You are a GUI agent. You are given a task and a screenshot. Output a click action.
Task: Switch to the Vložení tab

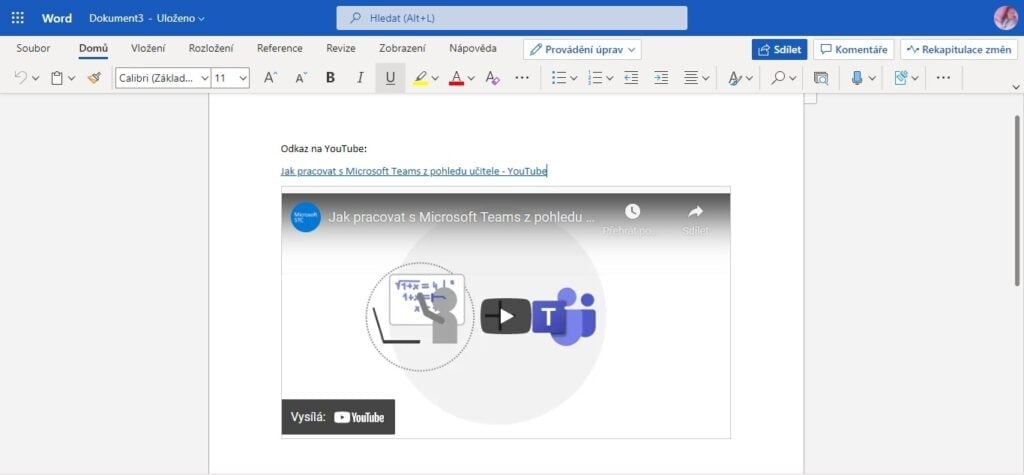pyautogui.click(x=148, y=48)
